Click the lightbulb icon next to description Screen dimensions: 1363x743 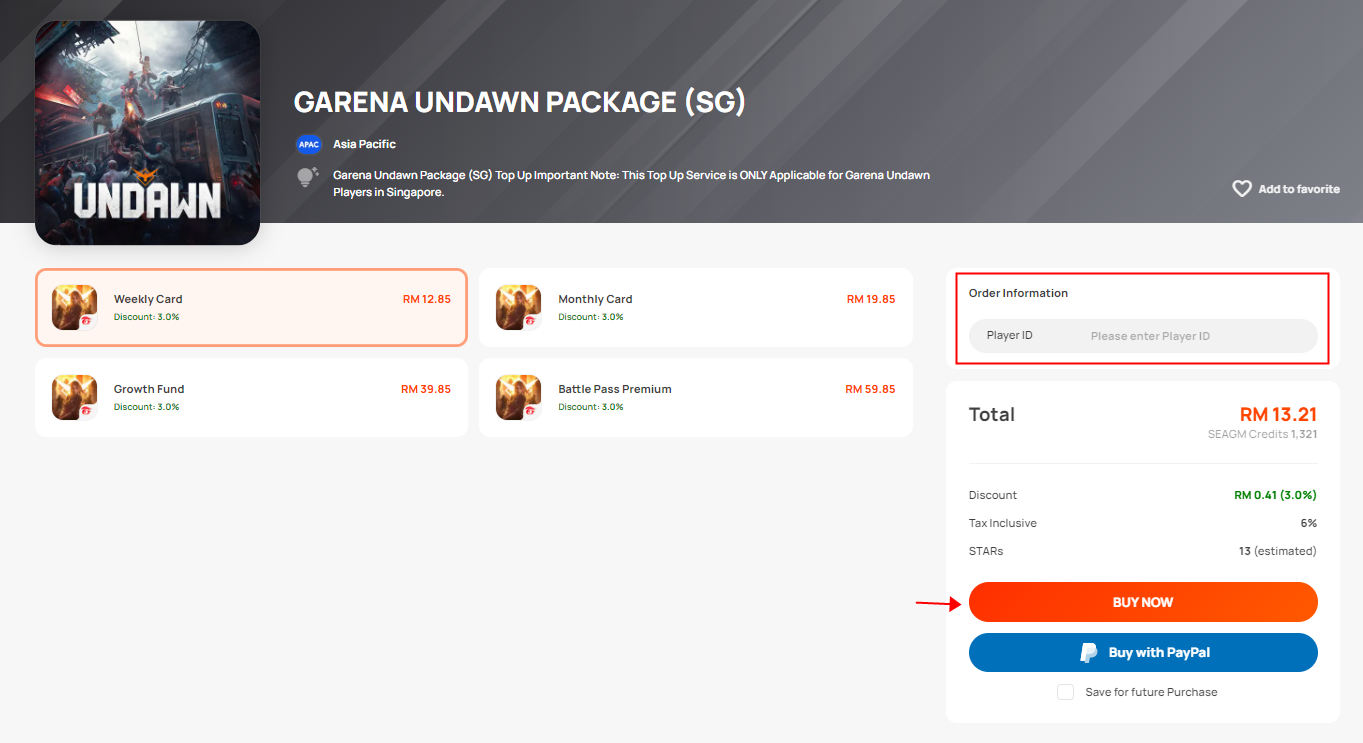(x=306, y=176)
